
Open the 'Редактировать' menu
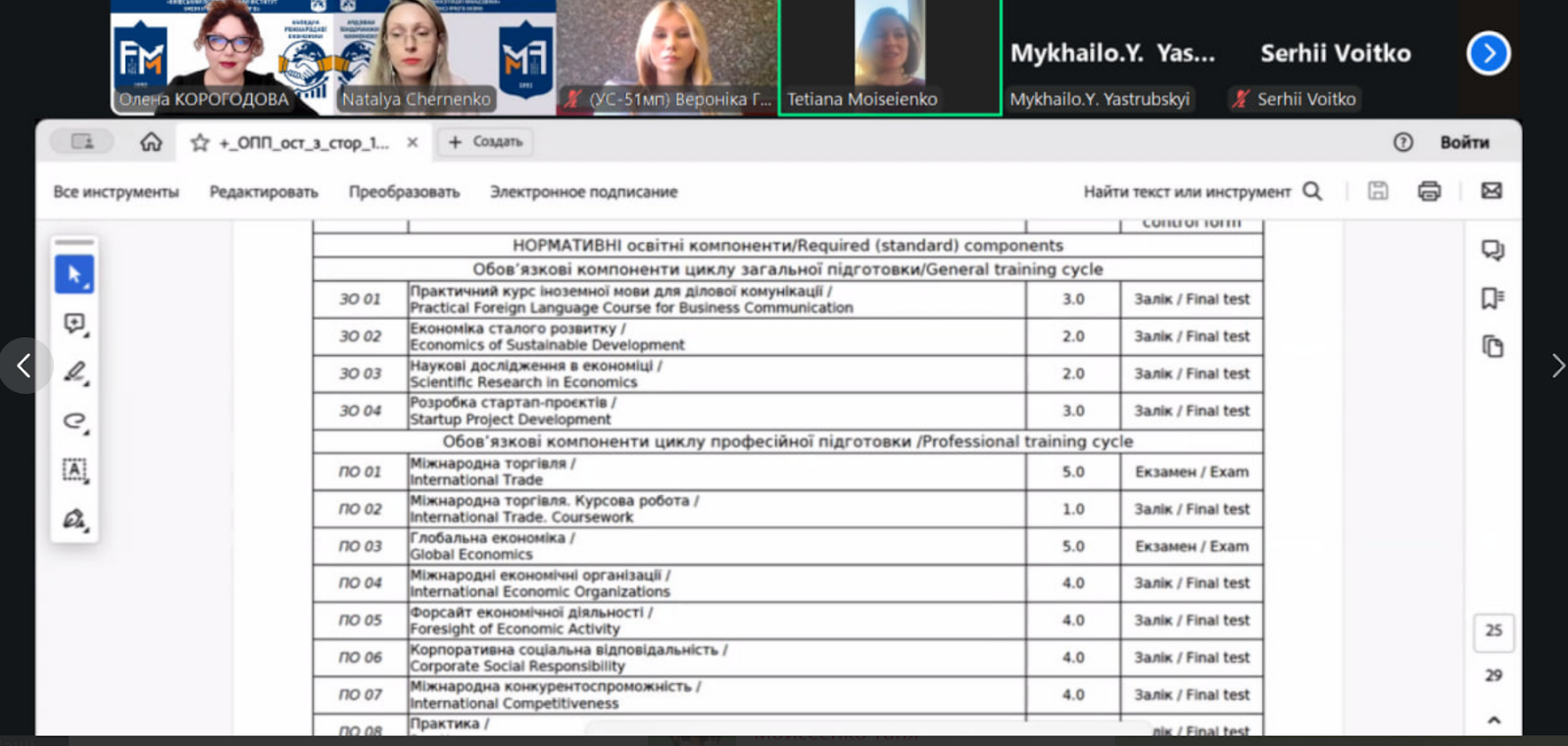[264, 192]
